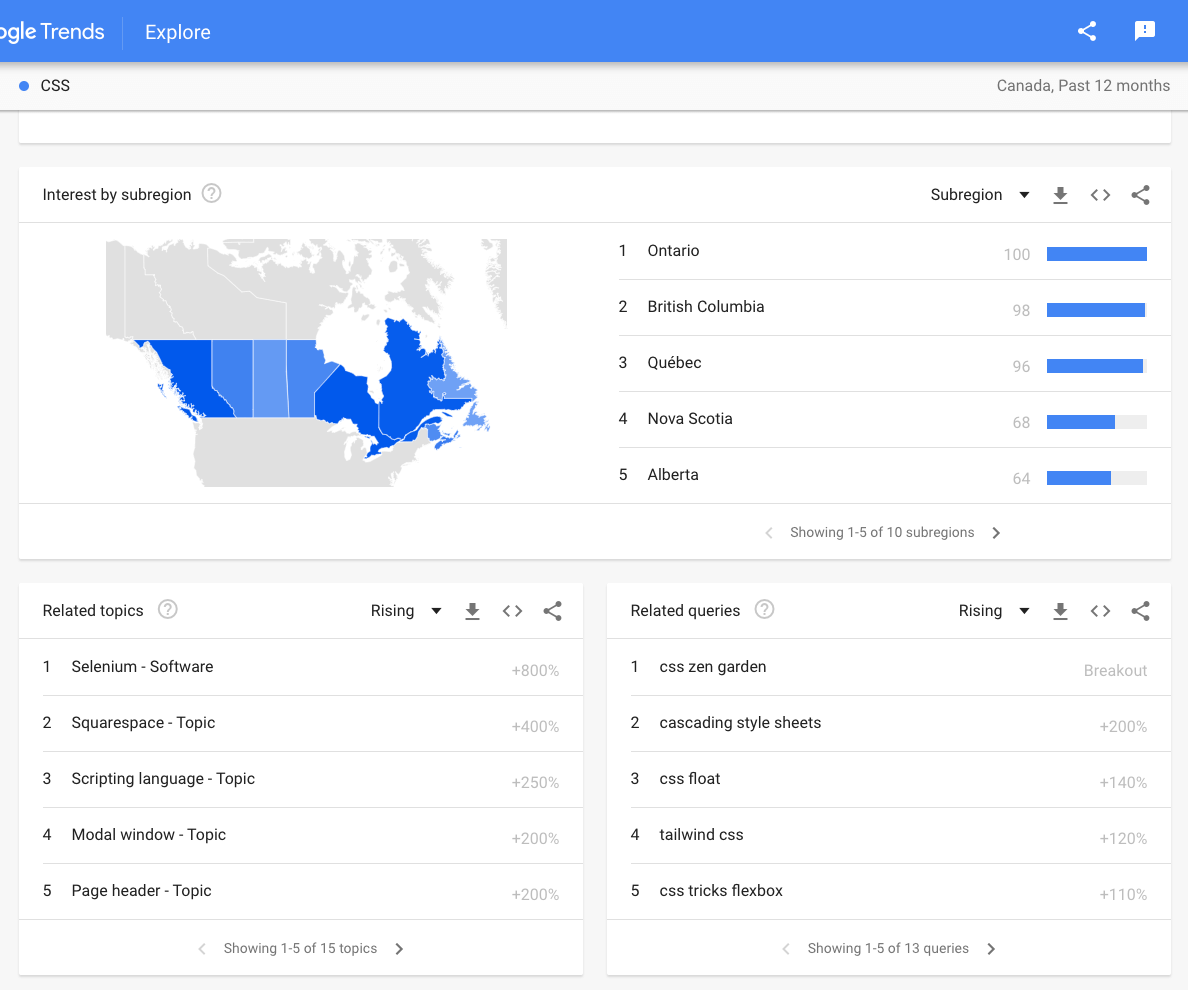Open the Subregion dropdown
The image size is (1188, 990).
pos(979,195)
